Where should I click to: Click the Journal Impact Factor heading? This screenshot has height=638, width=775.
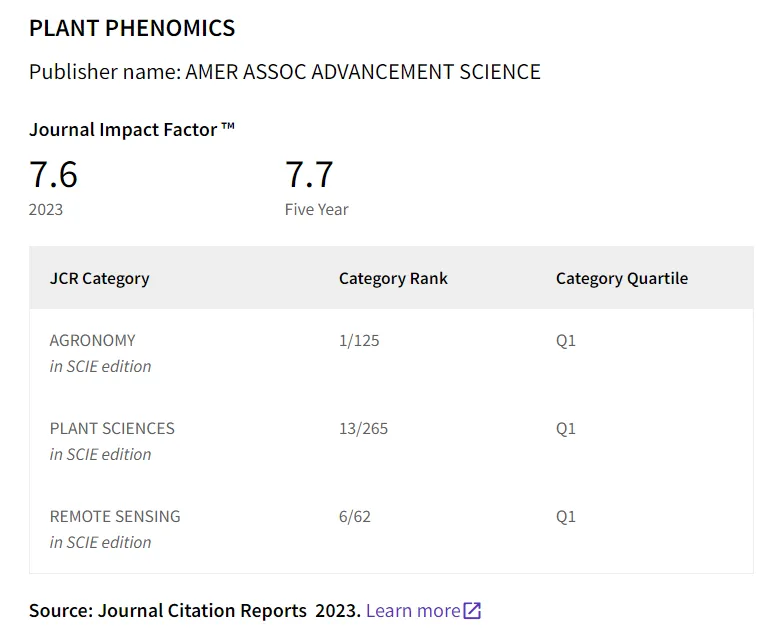[131, 129]
